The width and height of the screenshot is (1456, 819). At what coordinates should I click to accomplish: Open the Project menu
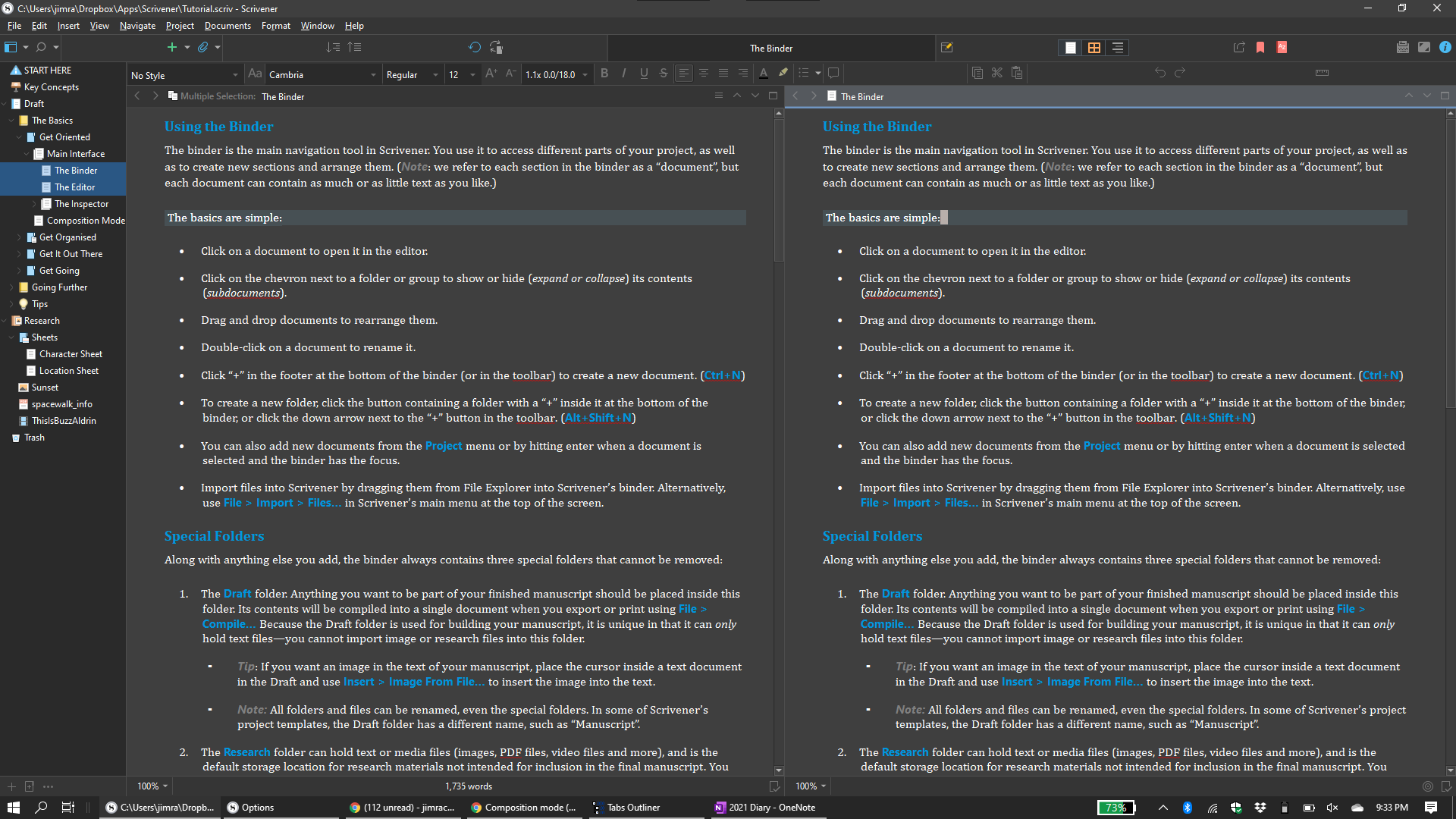(180, 26)
